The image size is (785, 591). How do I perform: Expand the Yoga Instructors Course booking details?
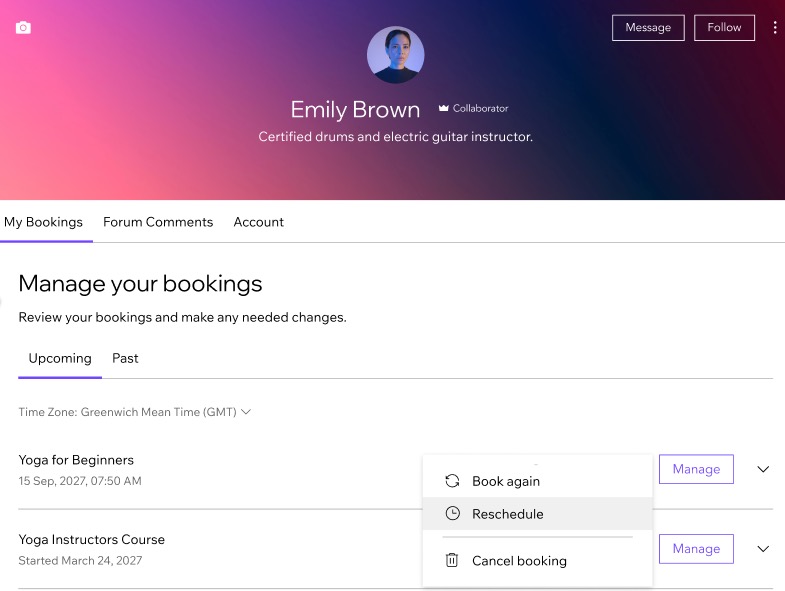763,549
